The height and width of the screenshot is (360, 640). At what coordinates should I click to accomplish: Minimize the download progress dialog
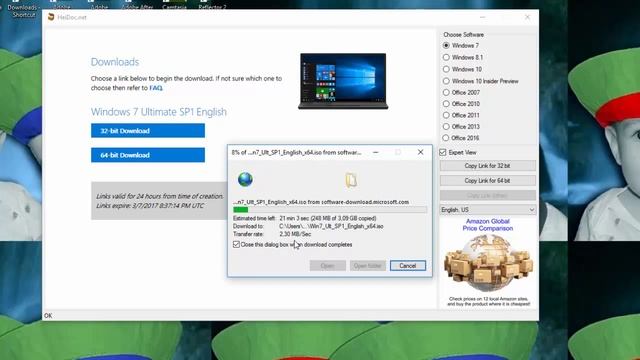click(x=376, y=152)
